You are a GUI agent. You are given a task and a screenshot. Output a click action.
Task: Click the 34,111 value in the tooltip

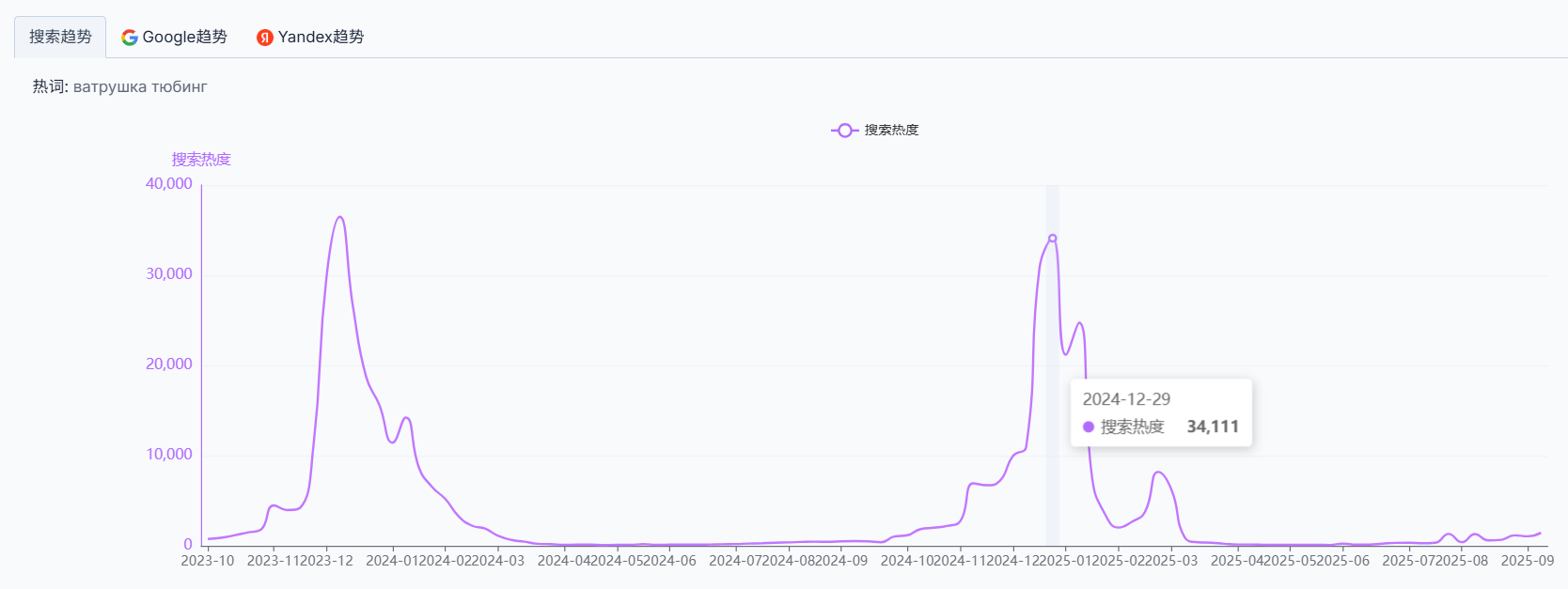click(1212, 426)
